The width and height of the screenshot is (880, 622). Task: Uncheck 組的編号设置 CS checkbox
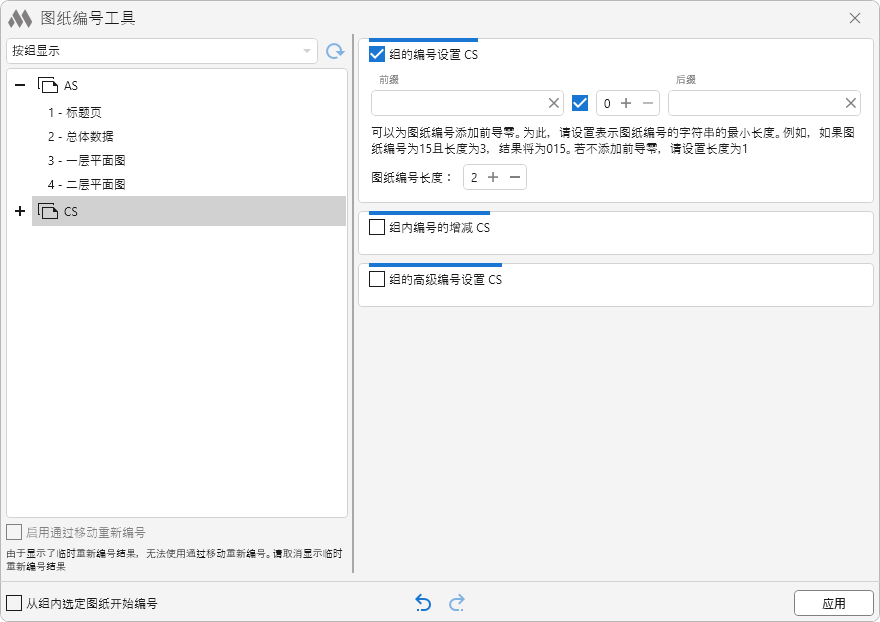point(377,54)
